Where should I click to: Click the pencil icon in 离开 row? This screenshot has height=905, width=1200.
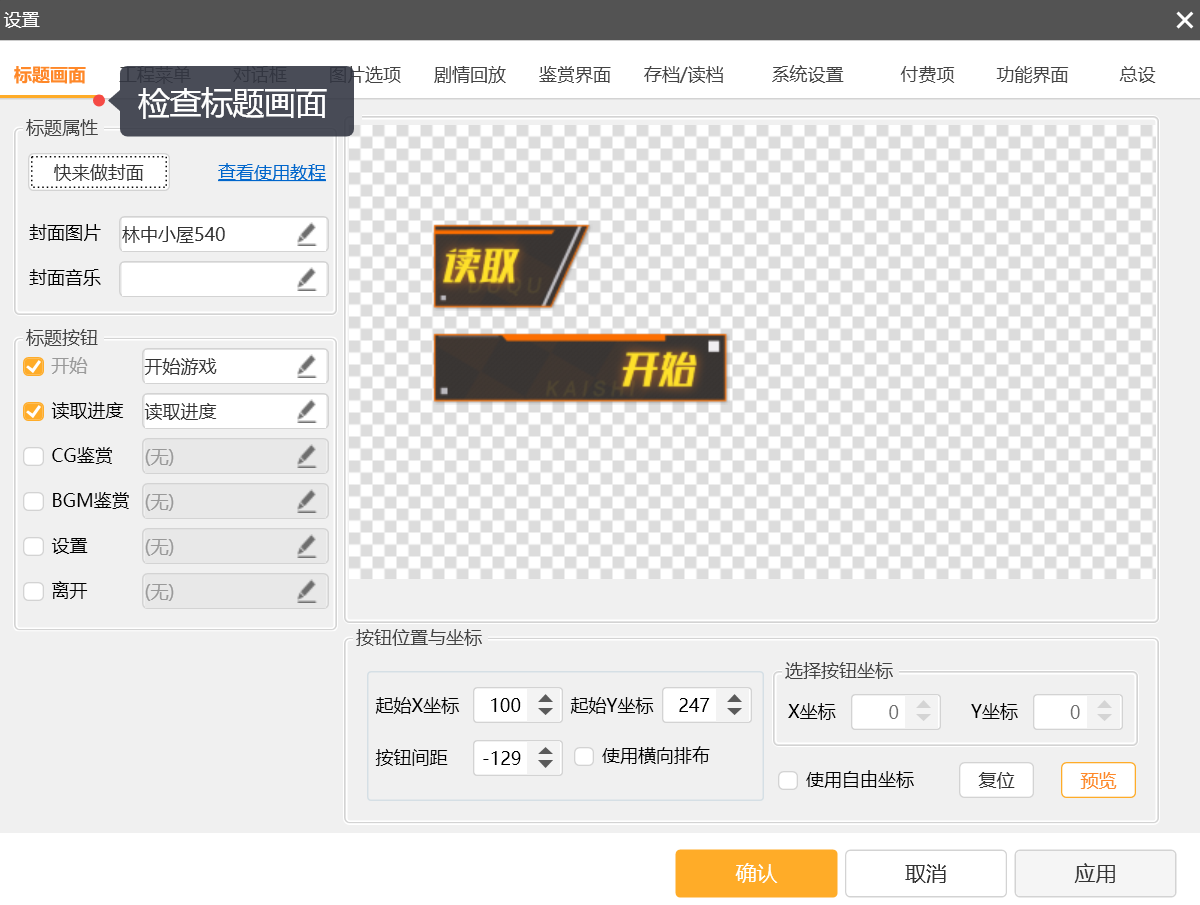click(306, 592)
